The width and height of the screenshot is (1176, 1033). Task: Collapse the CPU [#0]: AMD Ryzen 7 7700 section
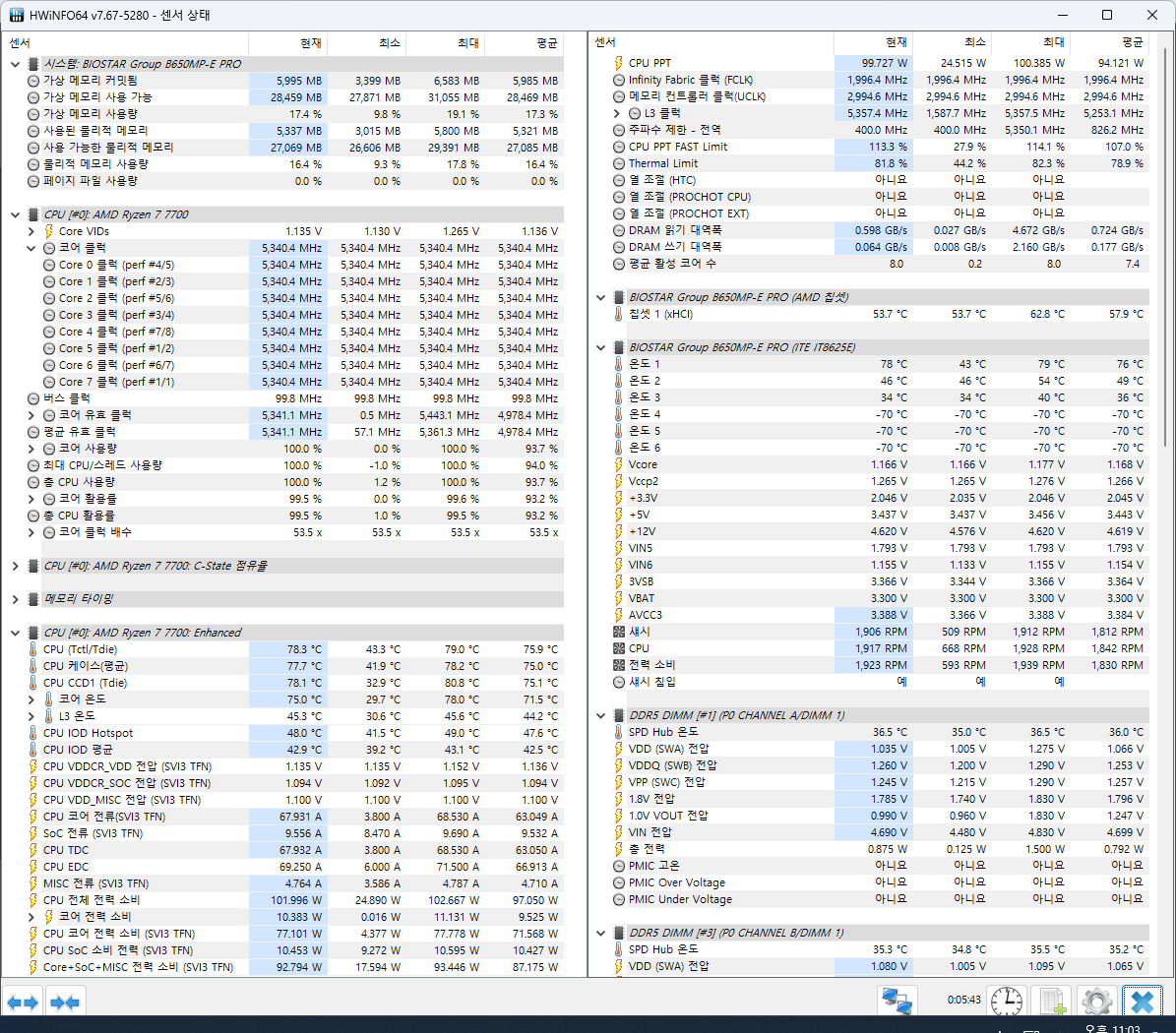[x=15, y=214]
